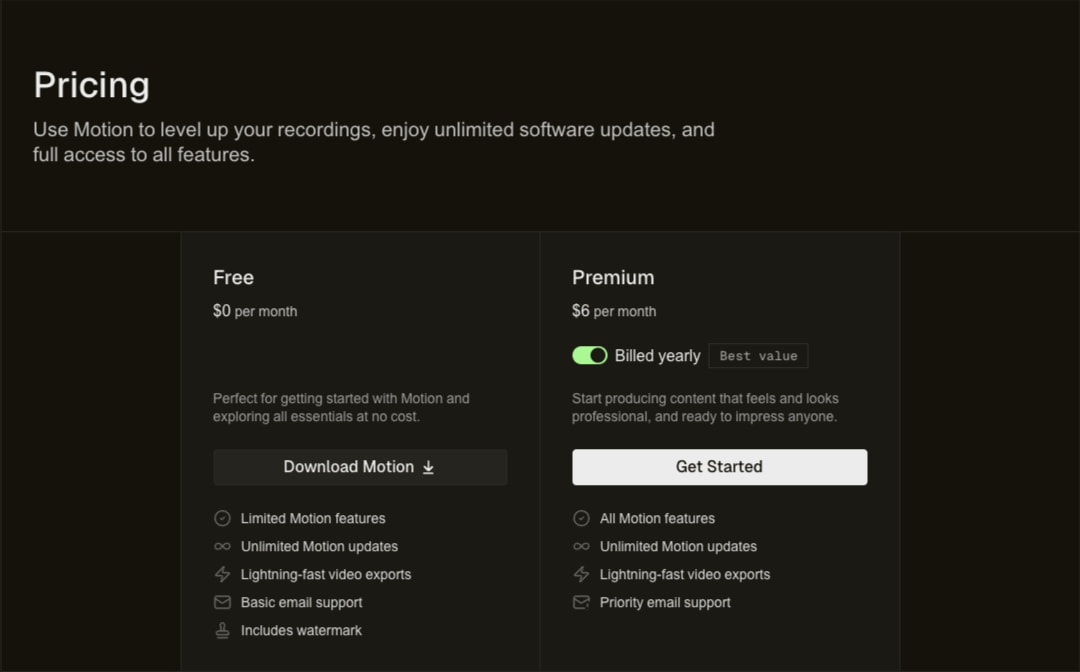
Task: Click the download arrow icon on Download Motion
Action: (428, 467)
